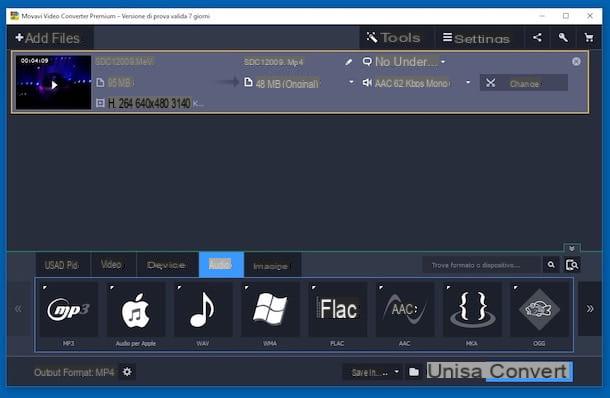
Task: Click the pencil rename icon
Action: (x=349, y=62)
